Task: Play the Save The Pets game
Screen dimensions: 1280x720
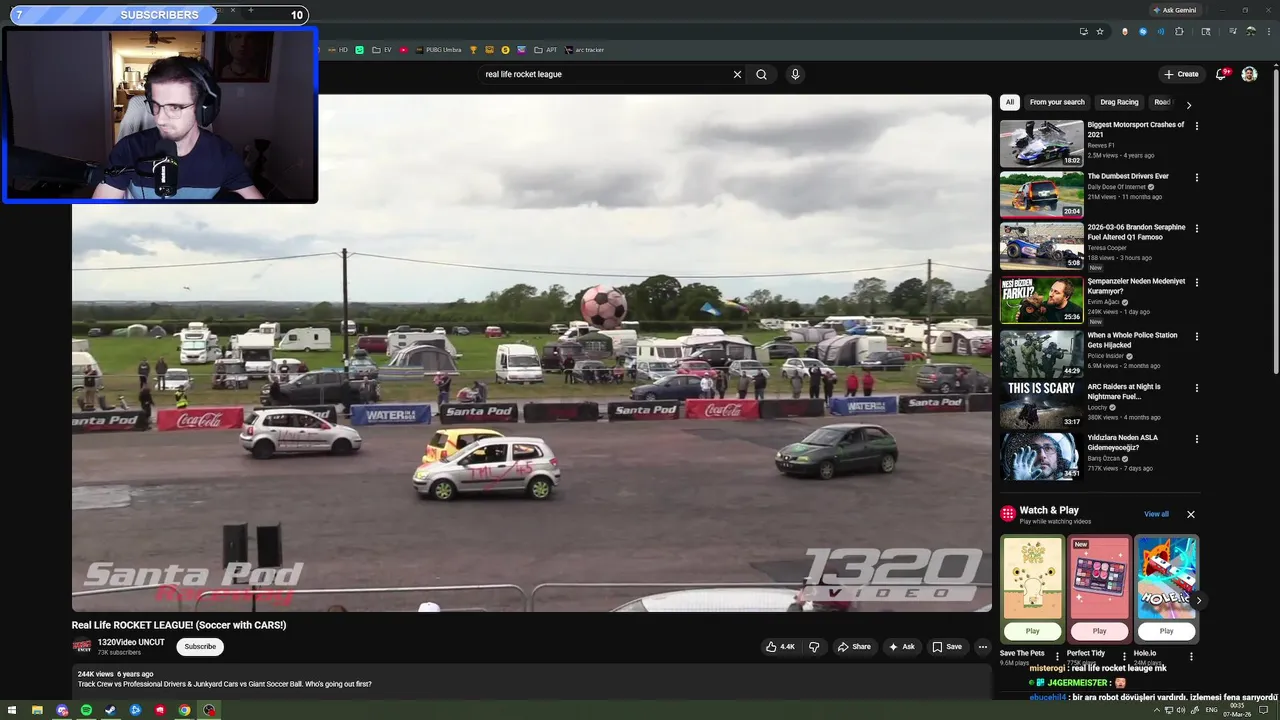Action: click(1032, 631)
